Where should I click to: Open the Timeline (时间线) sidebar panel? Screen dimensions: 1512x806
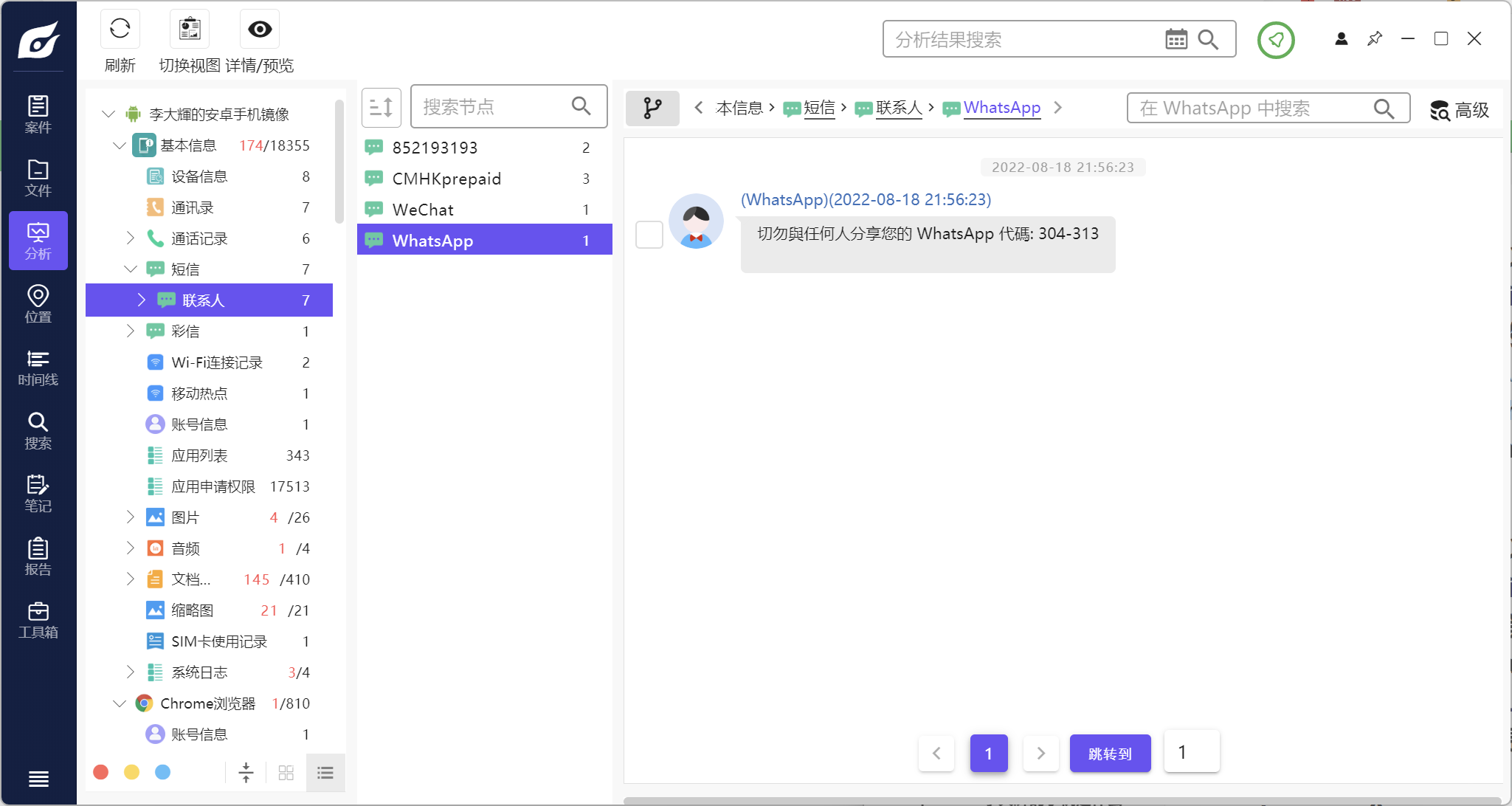click(38, 367)
